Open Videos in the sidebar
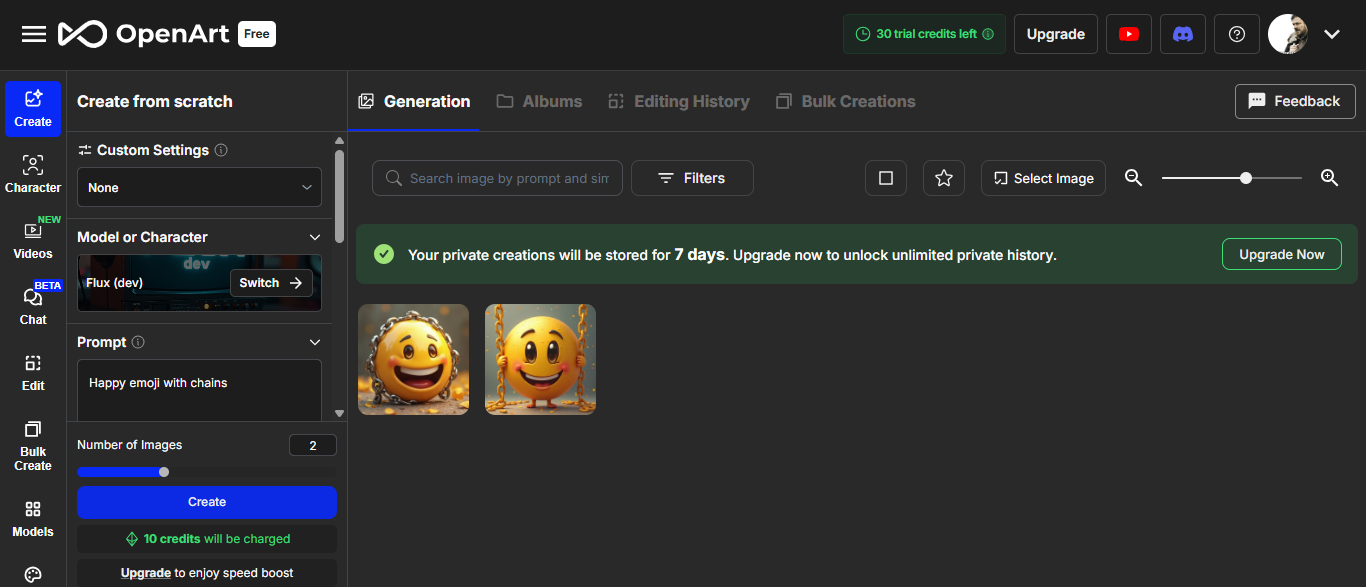Screen dimensions: 1366x587 (33, 241)
